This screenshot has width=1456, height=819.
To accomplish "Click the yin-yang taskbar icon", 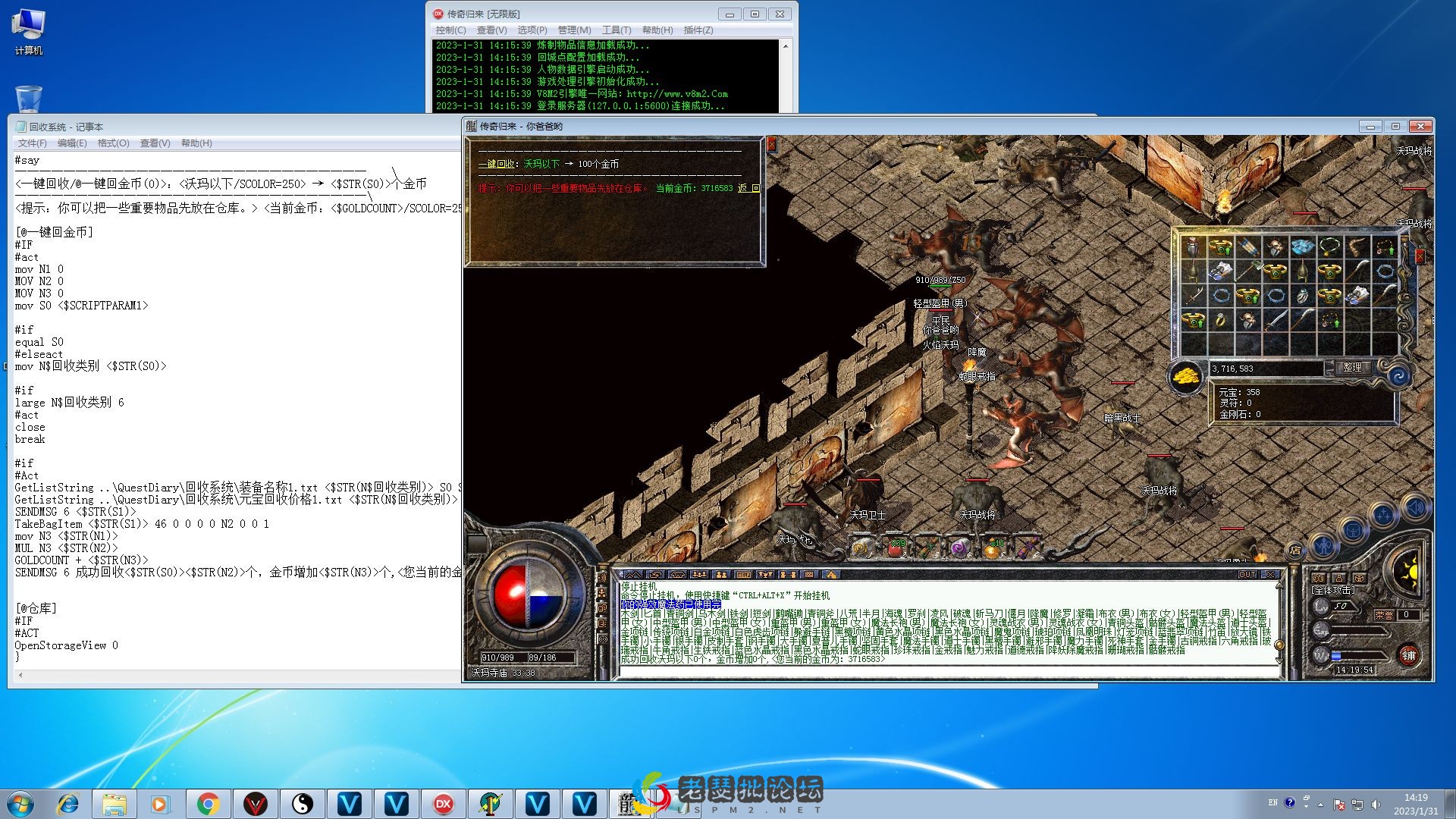I will pos(302,804).
